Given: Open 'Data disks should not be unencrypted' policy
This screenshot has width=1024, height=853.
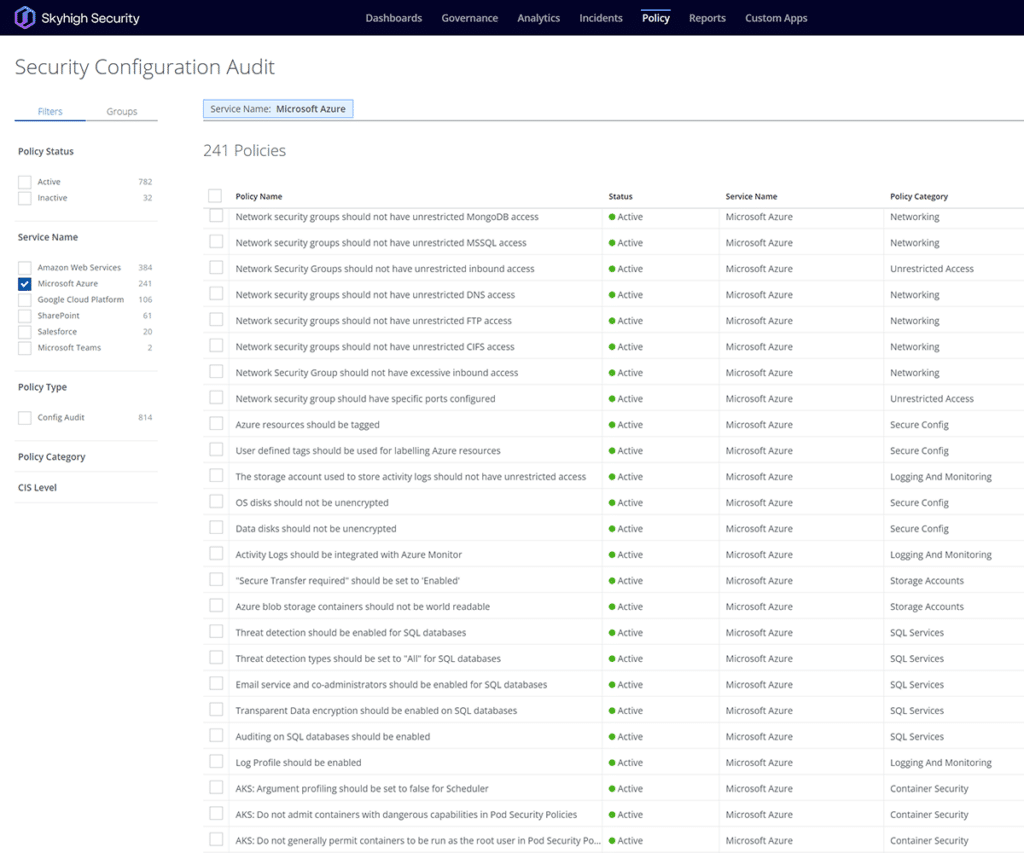Looking at the screenshot, I should (316, 529).
